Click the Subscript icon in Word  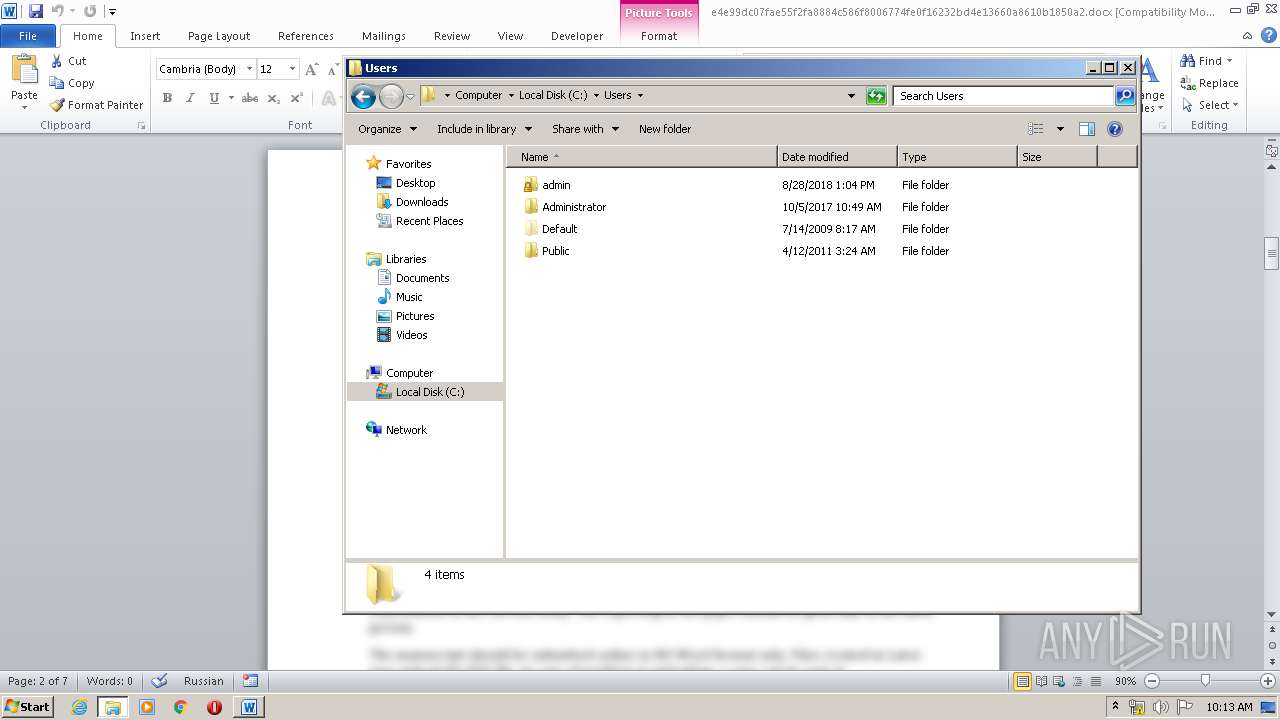pyautogui.click(x=274, y=98)
